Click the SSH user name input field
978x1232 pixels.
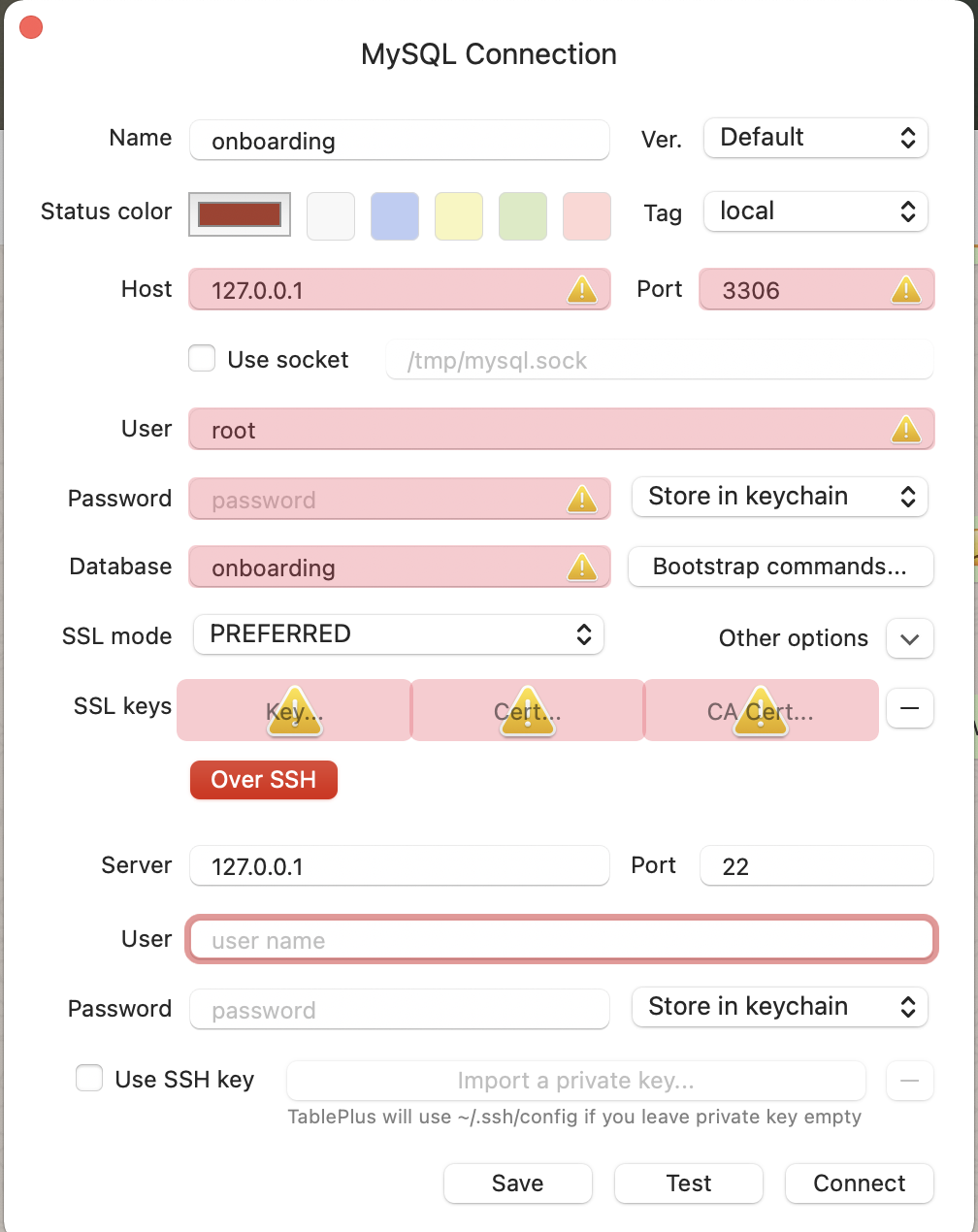[562, 939]
